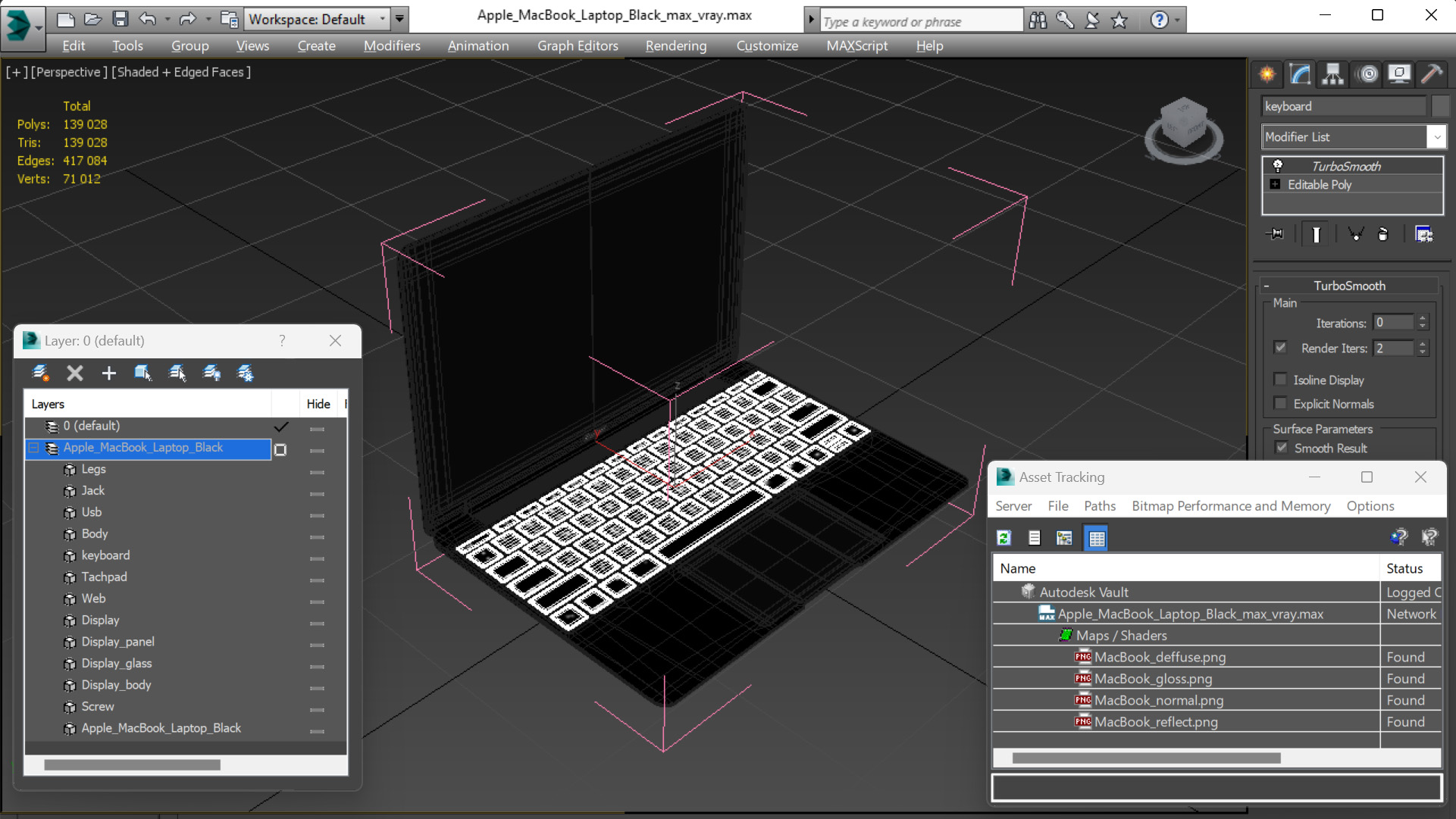Click the keyword search input field
This screenshot has height=819, width=1456.
(921, 21)
